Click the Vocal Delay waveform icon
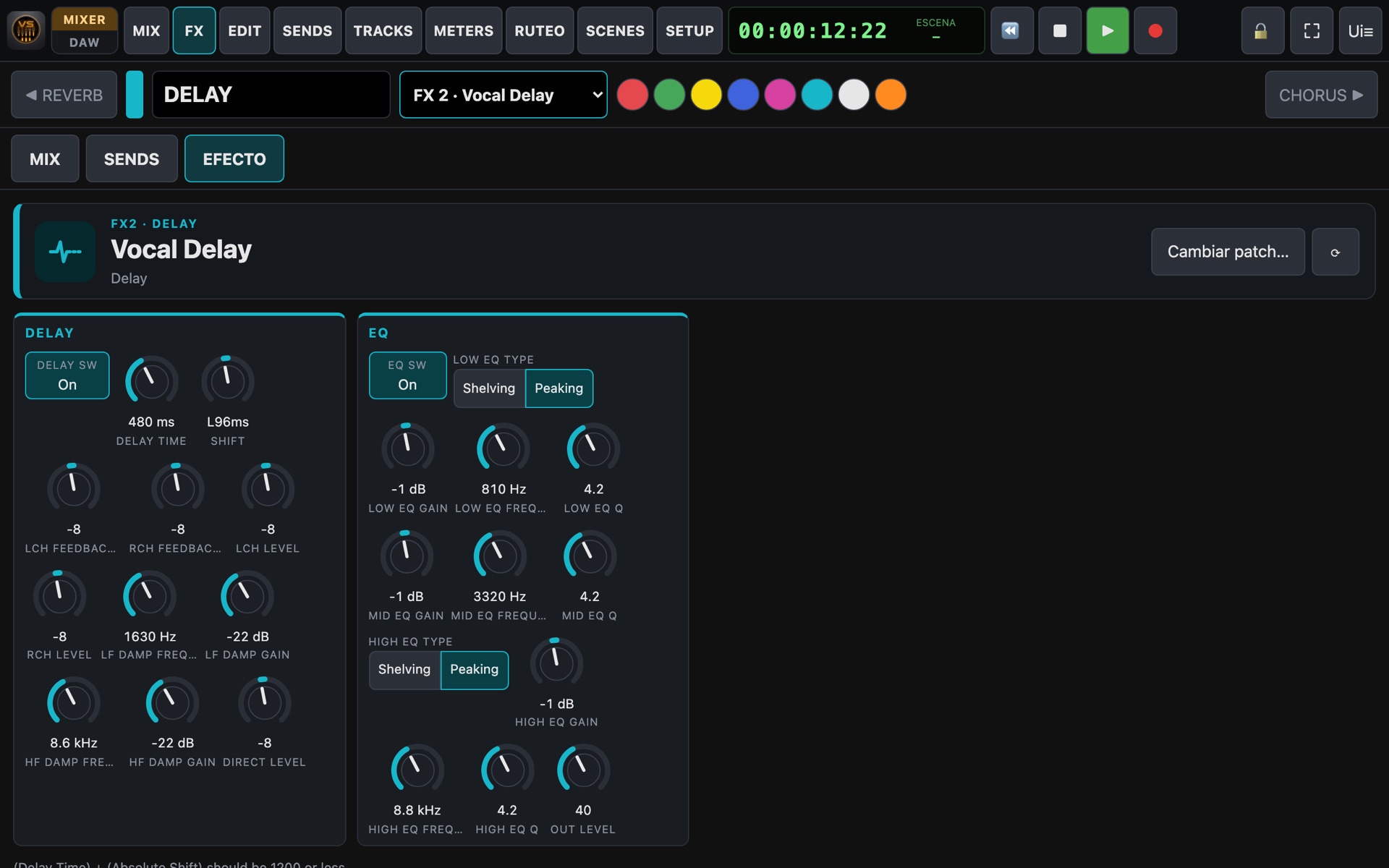 point(65,252)
